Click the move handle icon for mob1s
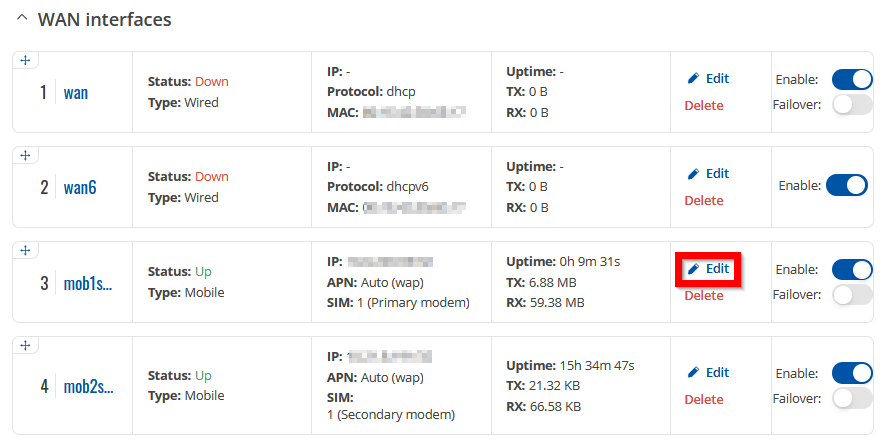 pyautogui.click(x=25, y=250)
